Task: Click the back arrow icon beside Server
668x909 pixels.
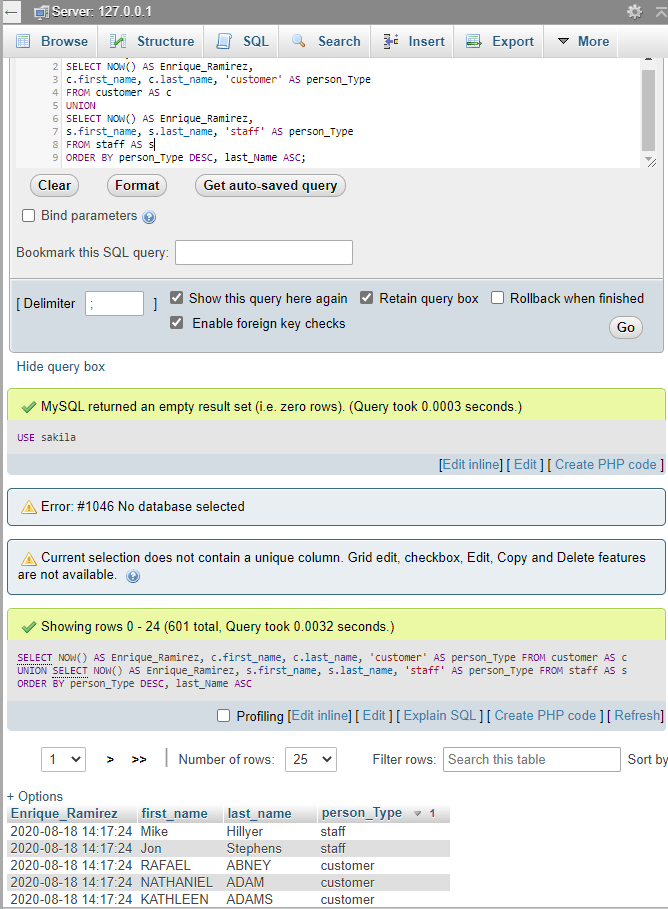Action: point(11,12)
